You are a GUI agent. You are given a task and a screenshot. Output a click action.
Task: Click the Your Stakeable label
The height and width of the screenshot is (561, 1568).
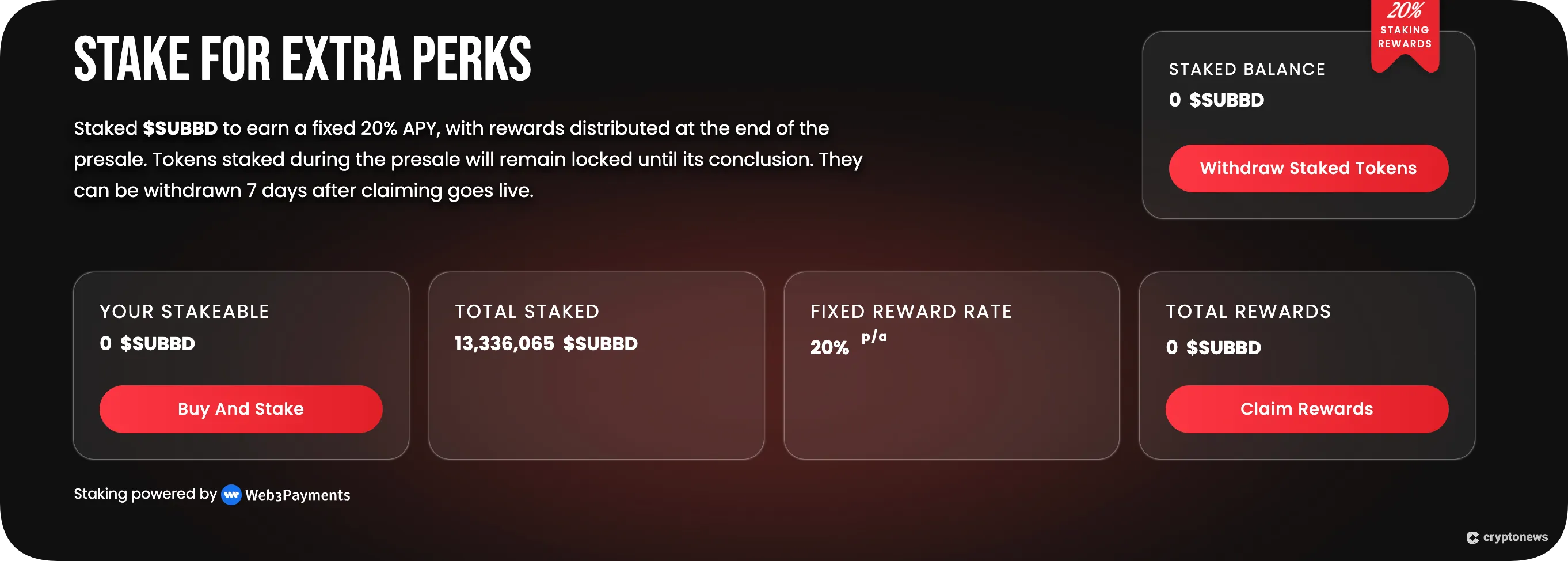(x=184, y=312)
